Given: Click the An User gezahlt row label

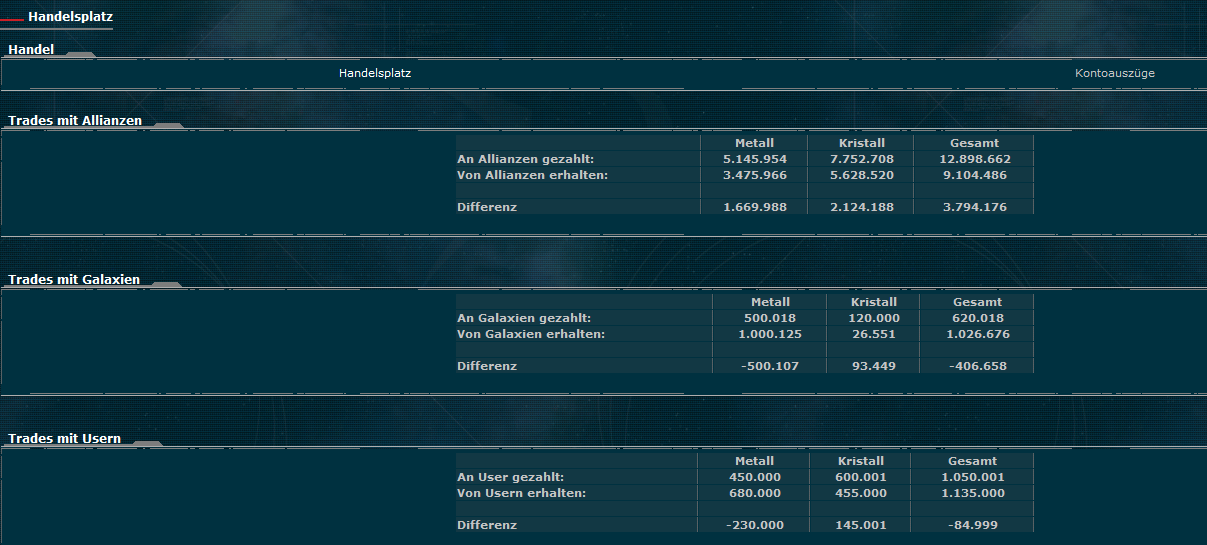Looking at the screenshot, I should pos(511,477).
